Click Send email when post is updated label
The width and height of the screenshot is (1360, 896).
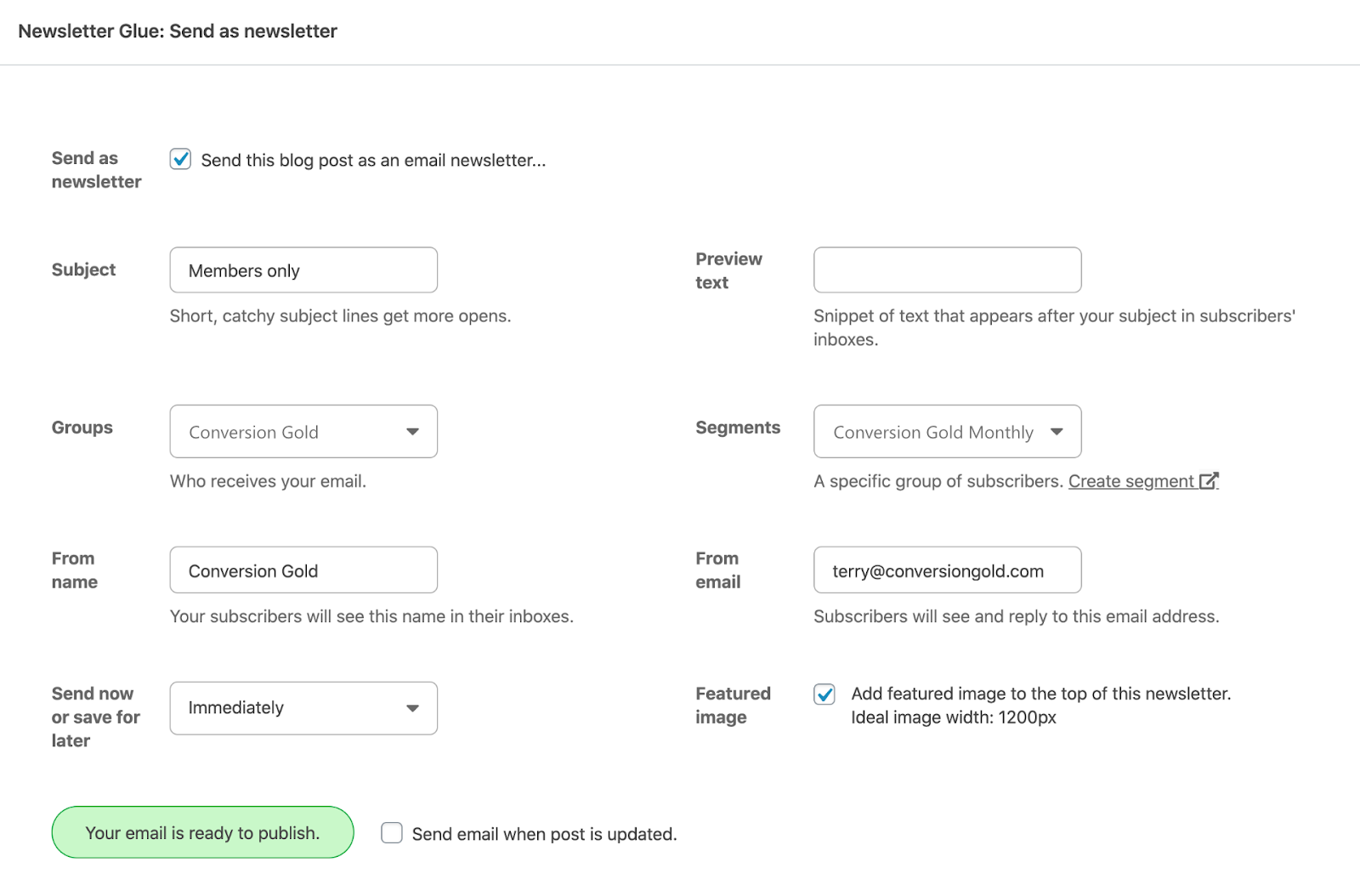(544, 835)
